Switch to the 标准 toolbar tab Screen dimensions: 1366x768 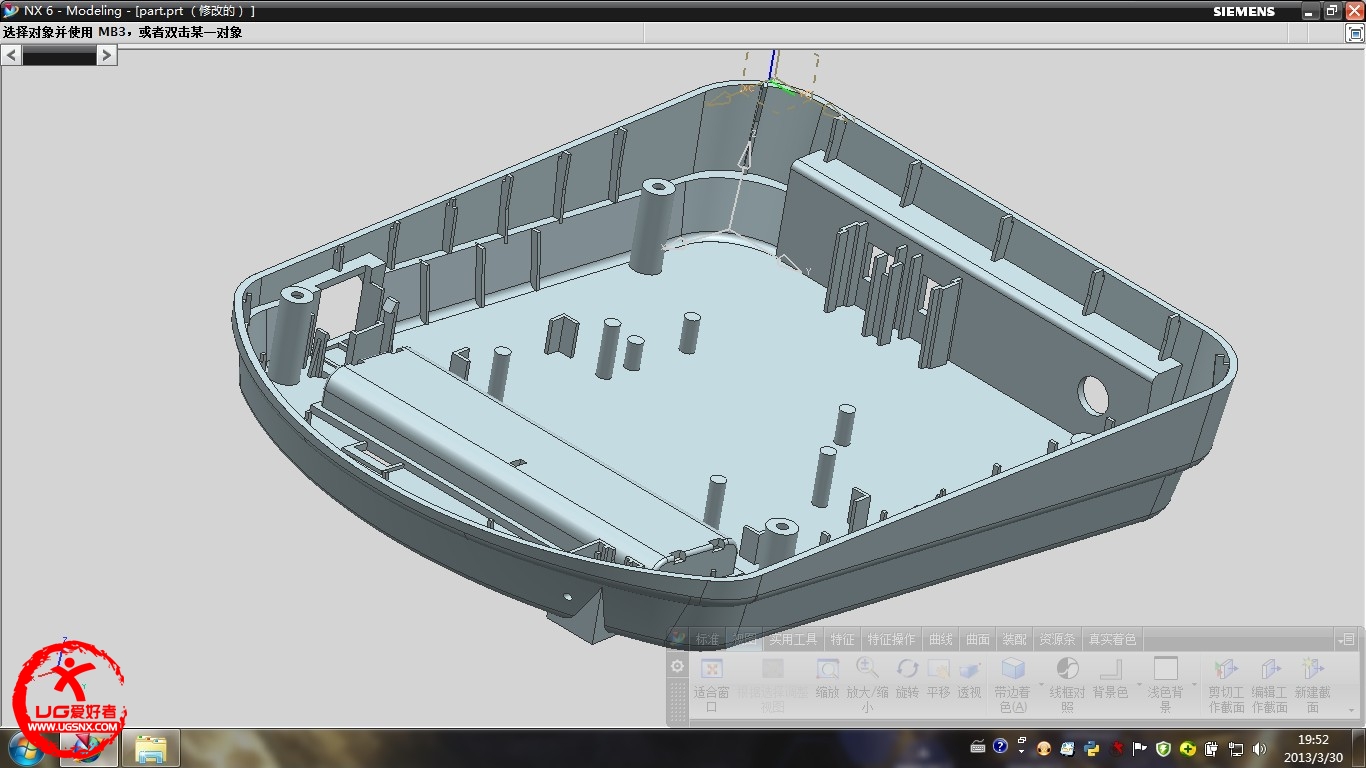click(708, 639)
